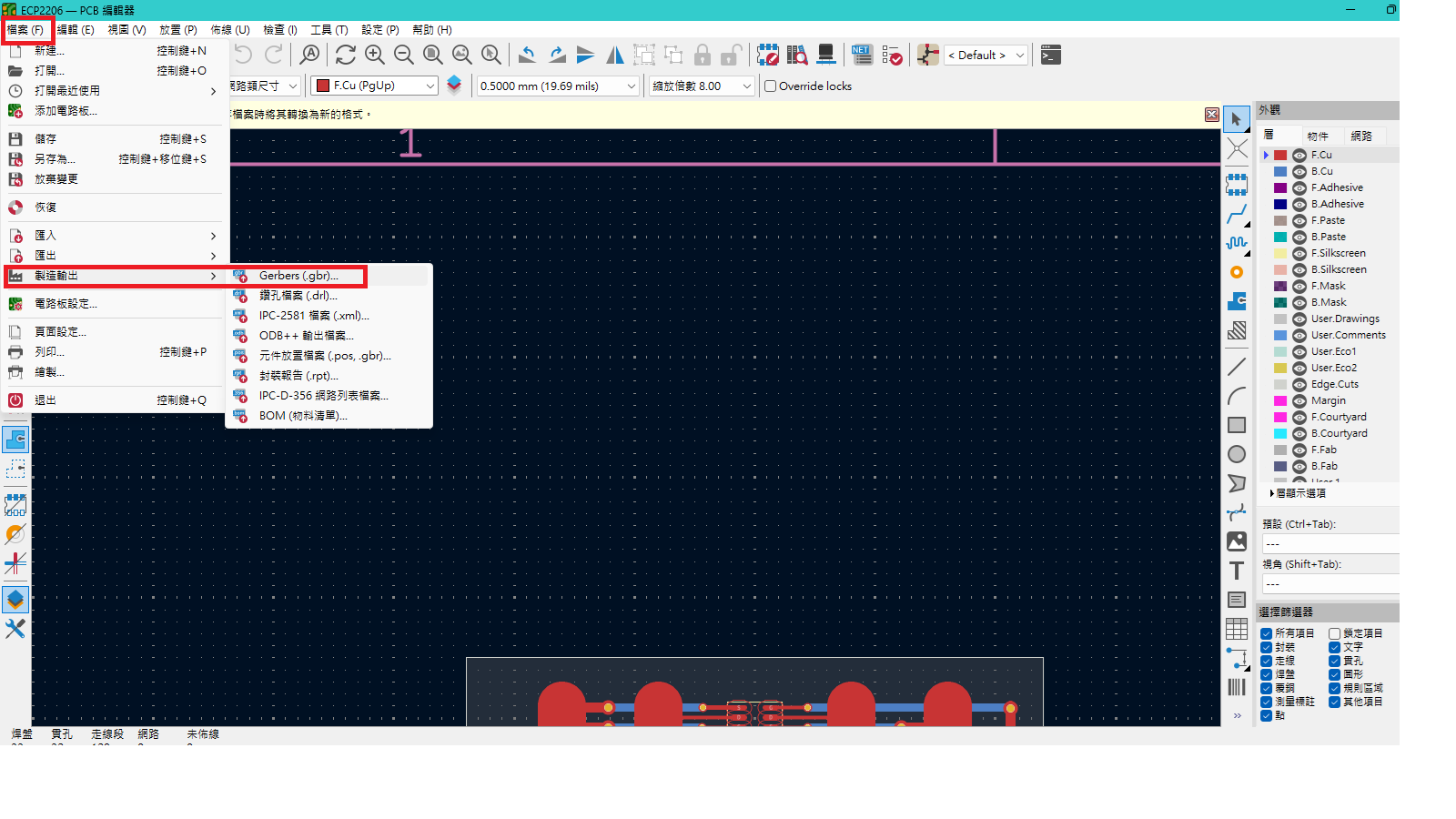Click the refresh/redraw view icon
Image resolution: width=1456 pixels, height=819 pixels.
346,55
